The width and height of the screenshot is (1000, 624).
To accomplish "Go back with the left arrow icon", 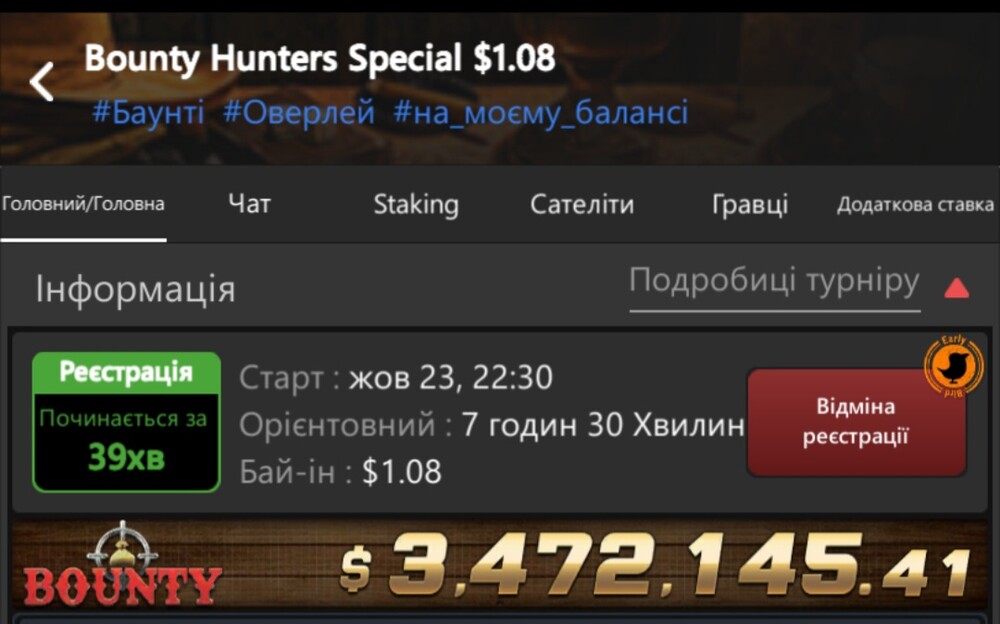I will click(x=42, y=82).
